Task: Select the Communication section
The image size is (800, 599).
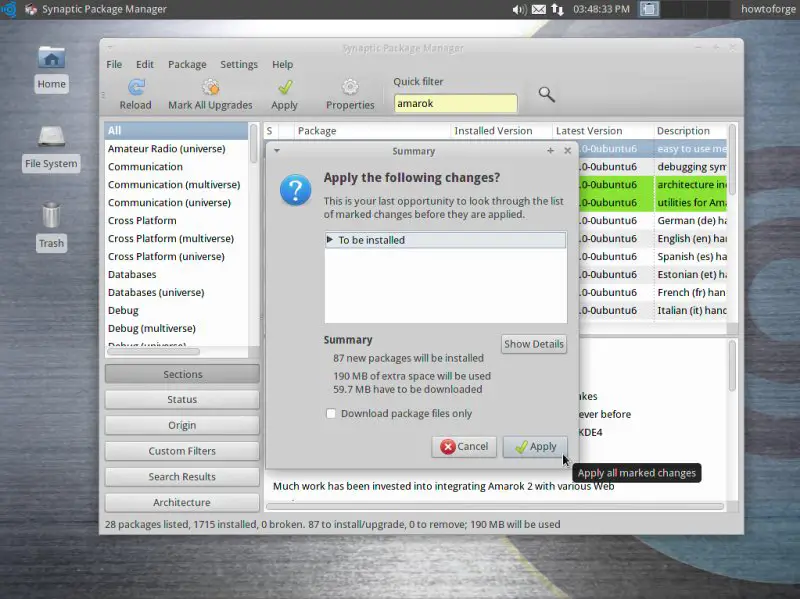Action: [177, 167]
